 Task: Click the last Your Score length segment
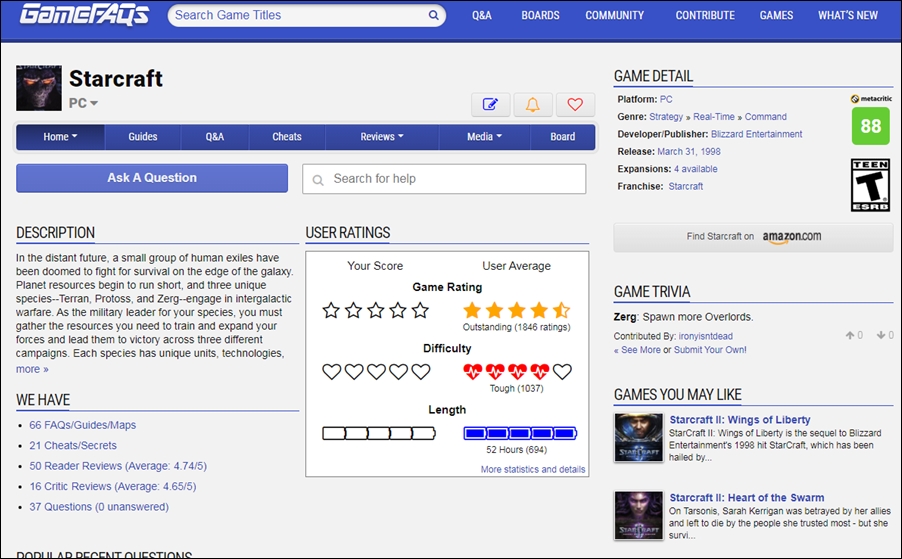(424, 433)
